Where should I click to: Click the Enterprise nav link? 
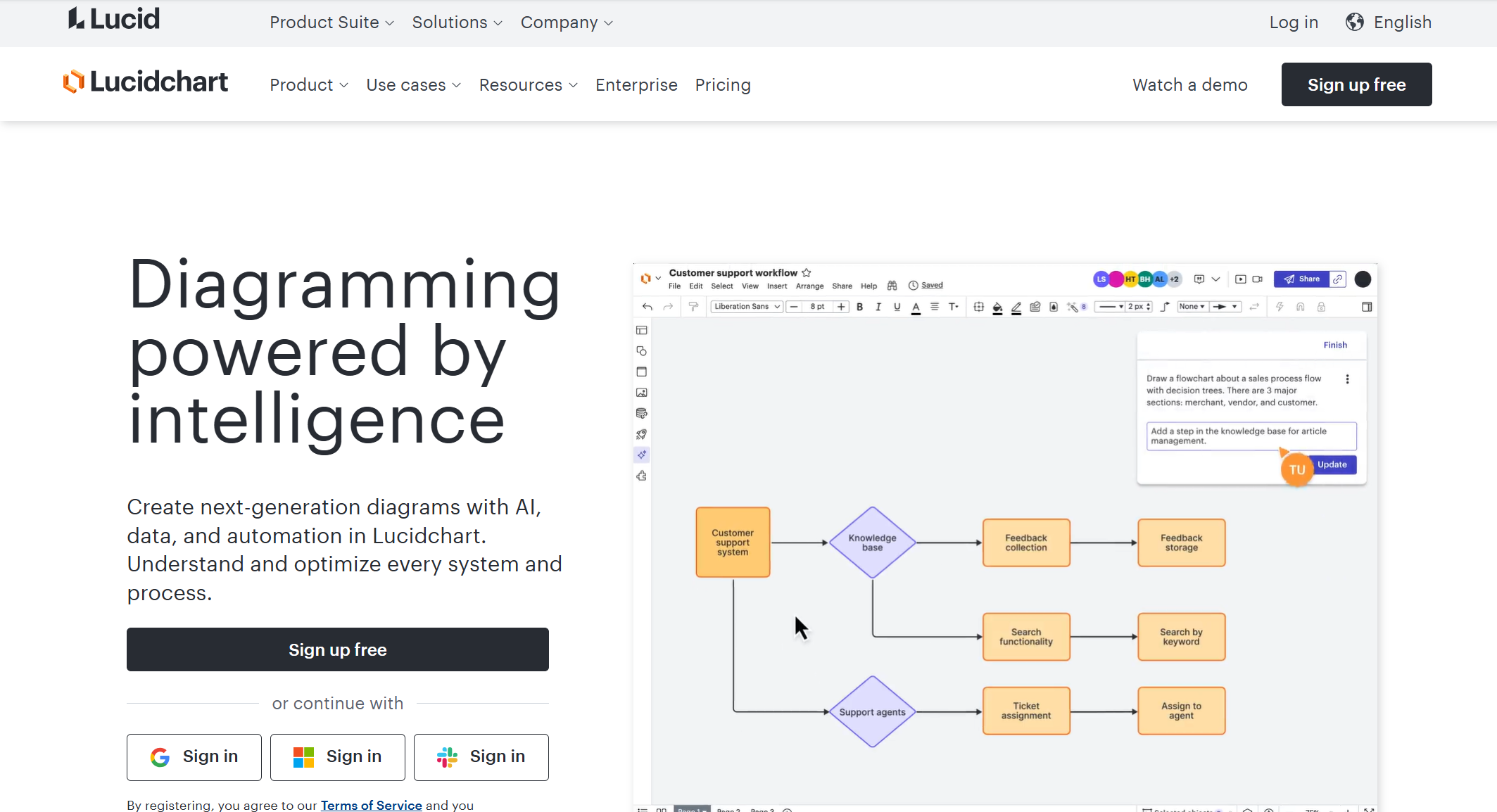(x=636, y=85)
